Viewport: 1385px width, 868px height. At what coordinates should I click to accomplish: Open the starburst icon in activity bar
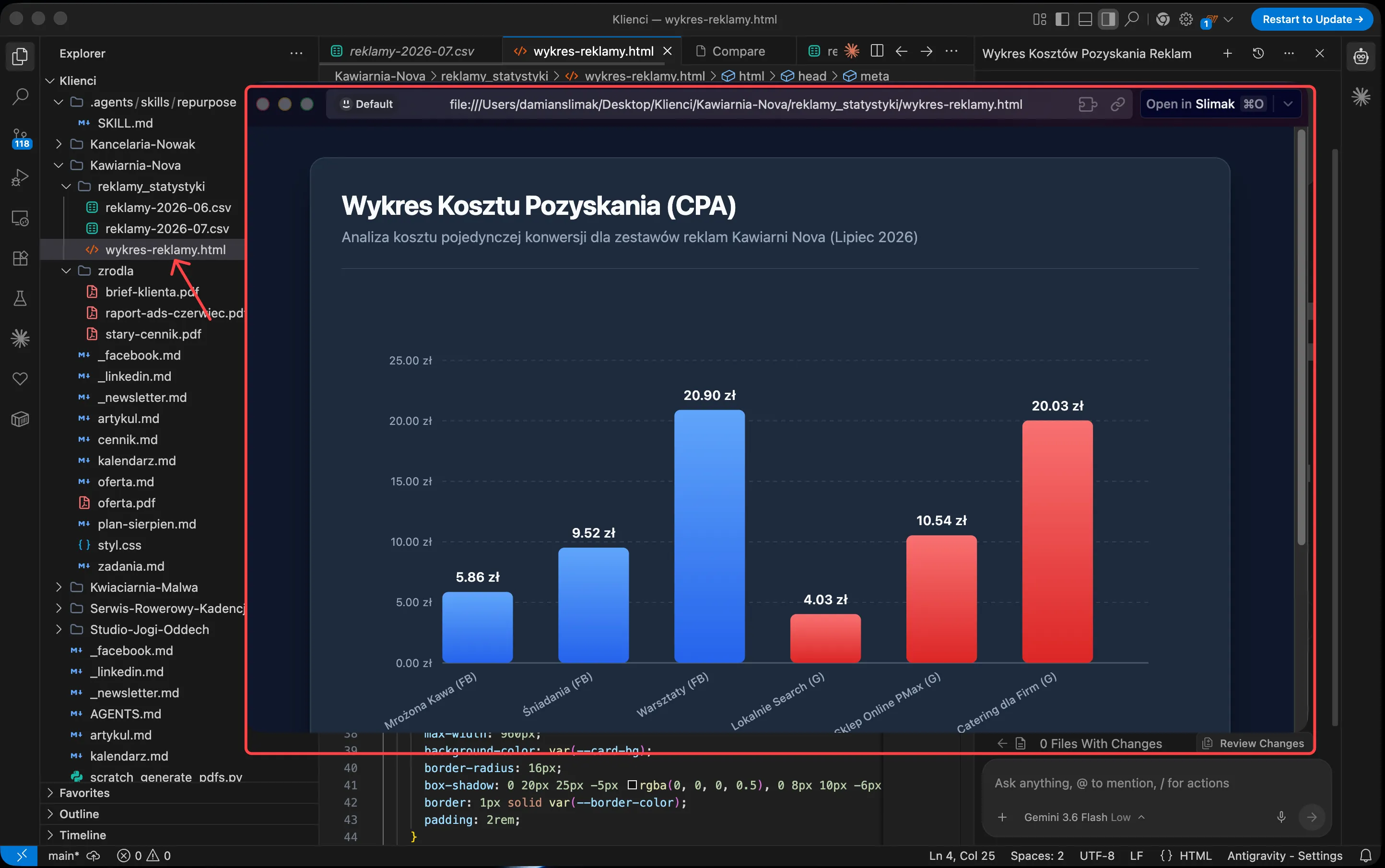coord(20,339)
